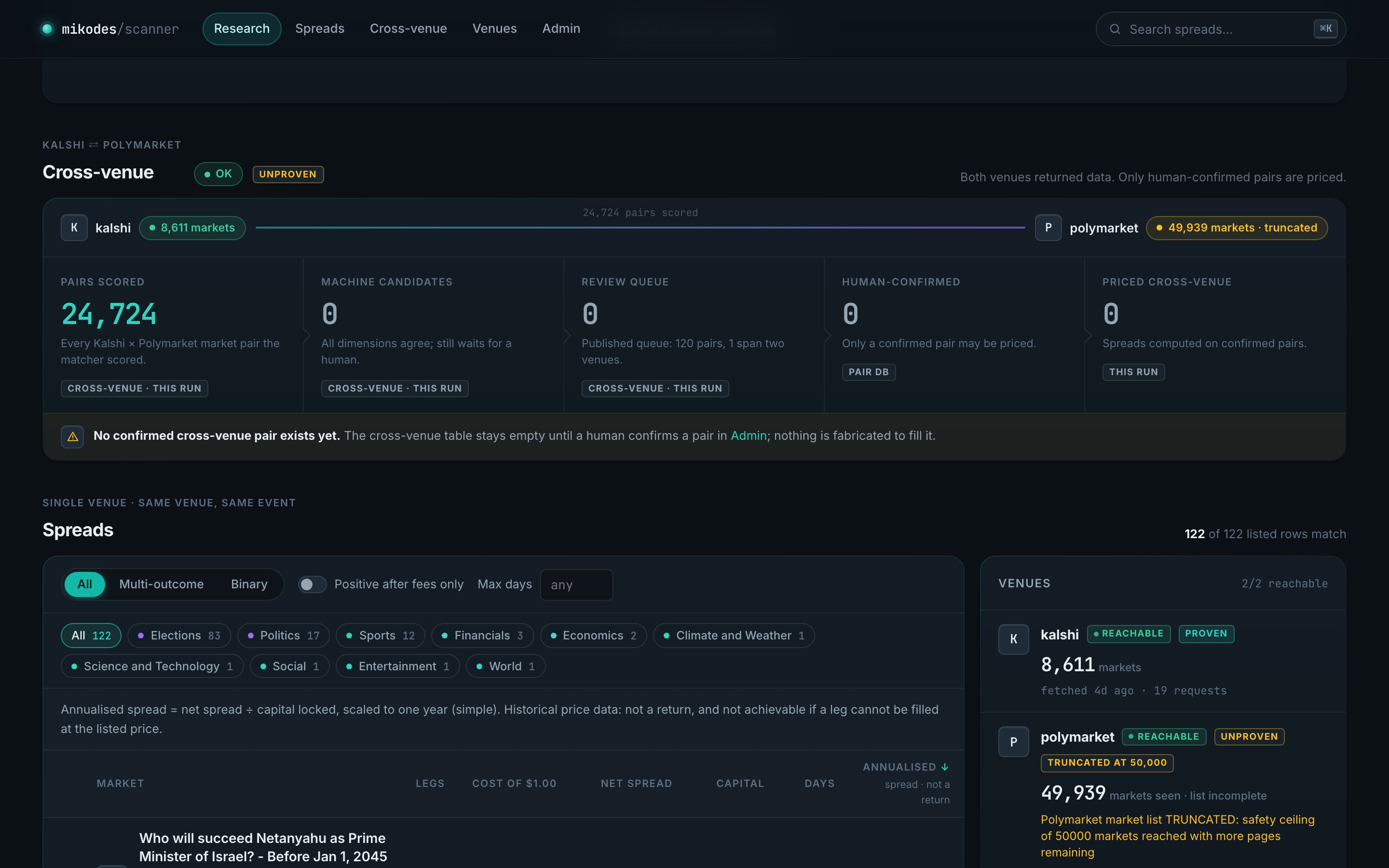Click the Max days input
The height and width of the screenshot is (868, 1389).
click(x=576, y=585)
